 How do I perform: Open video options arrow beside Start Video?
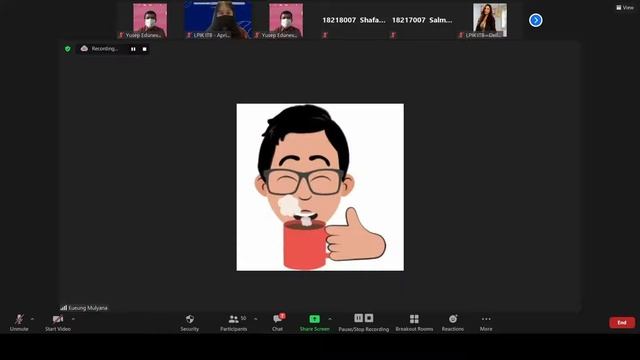pos(73,319)
